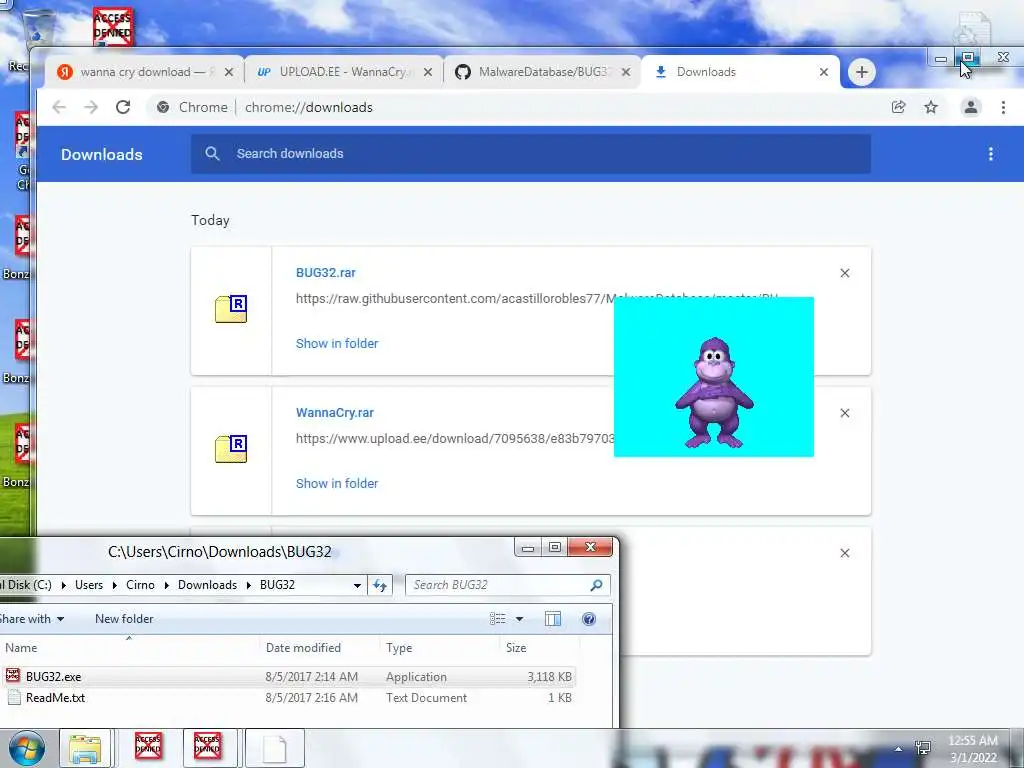This screenshot has height=768, width=1024.
Task: Open Windows Explorer from the taskbar
Action: [x=86, y=748]
